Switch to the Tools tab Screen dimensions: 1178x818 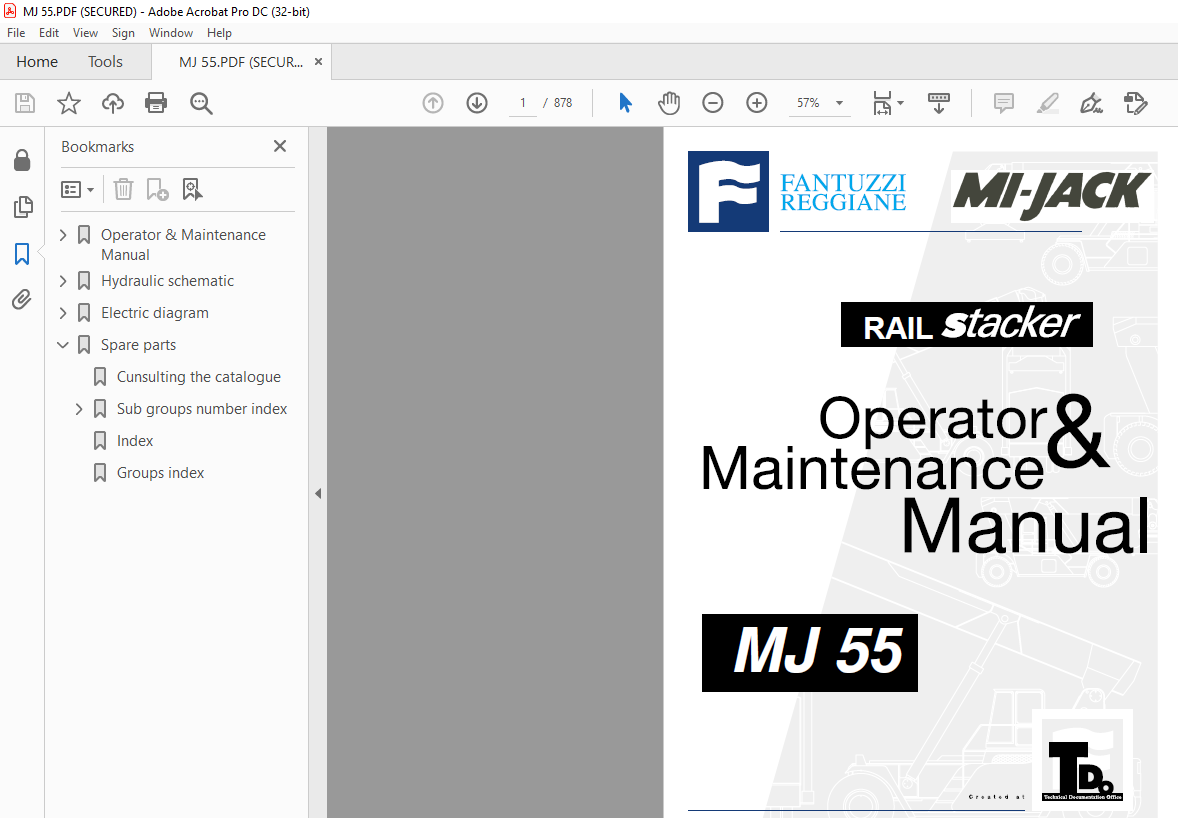pos(105,62)
